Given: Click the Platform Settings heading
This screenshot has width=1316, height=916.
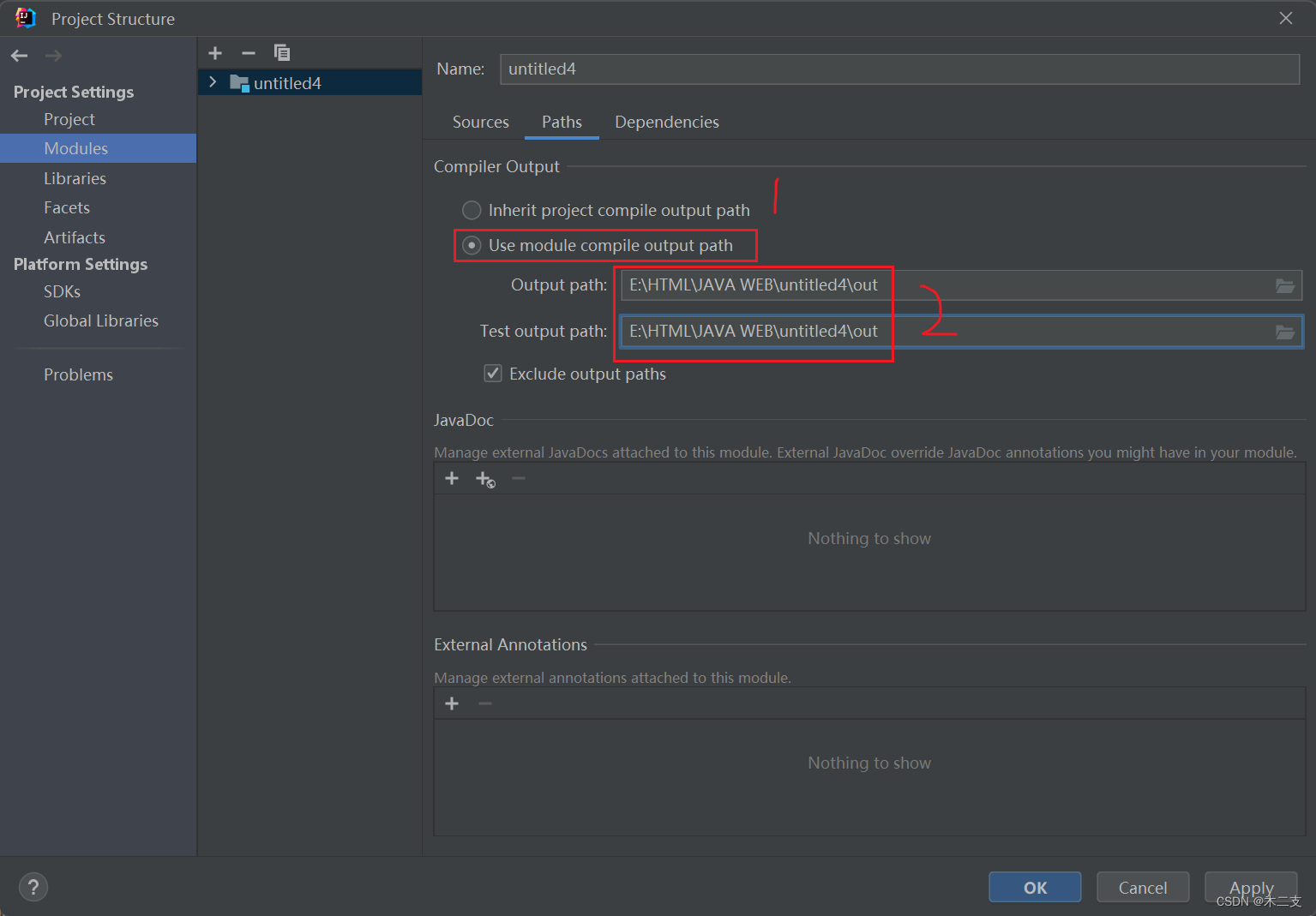Looking at the screenshot, I should click(x=81, y=264).
